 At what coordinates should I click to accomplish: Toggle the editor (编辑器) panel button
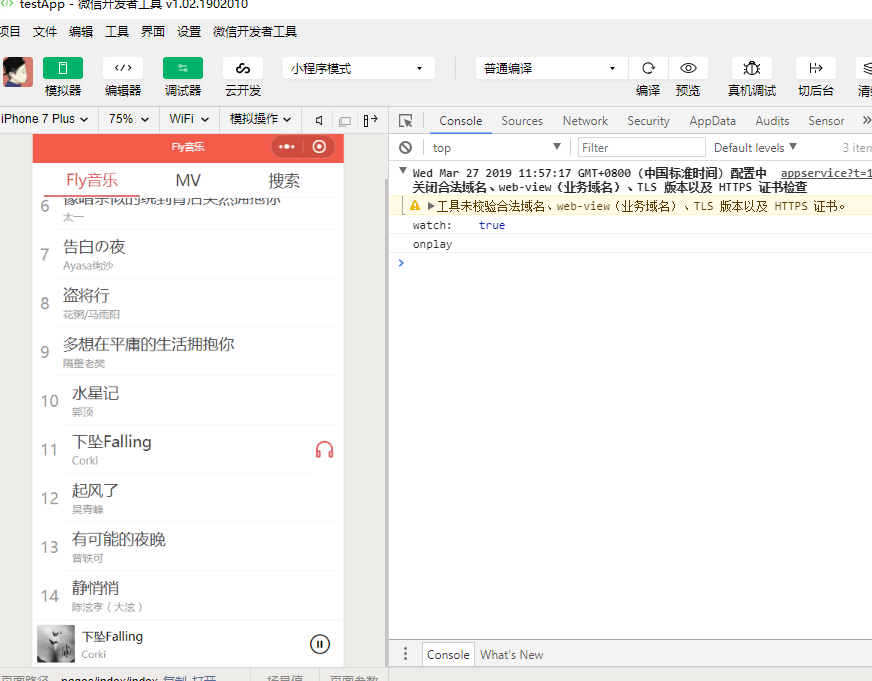coord(123,68)
